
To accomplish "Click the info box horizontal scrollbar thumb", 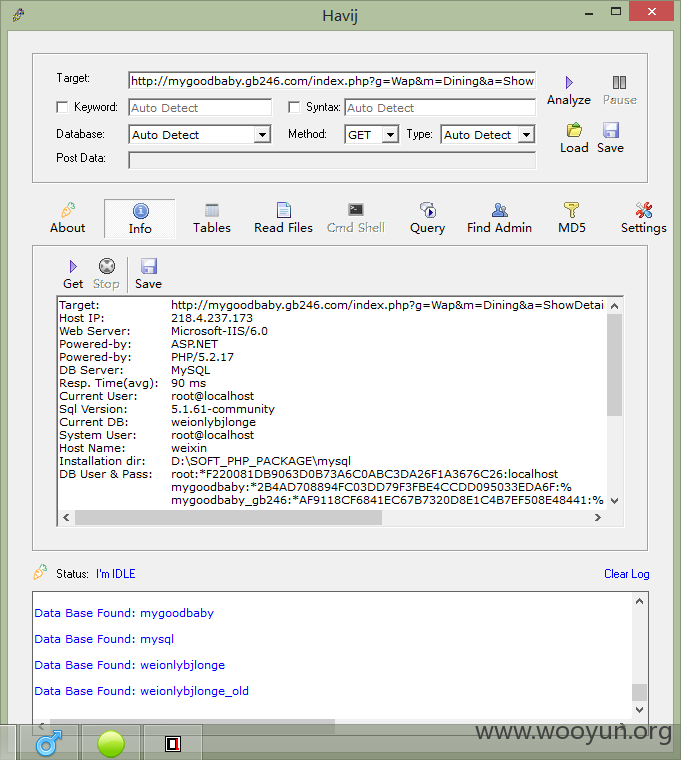I will (228, 518).
